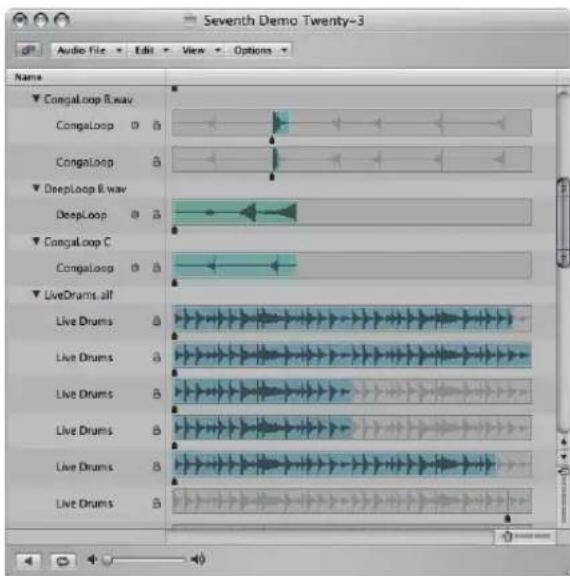Toggle lock on the sixth Live Drums region
Screen dimensions: 570x576
pos(157,503)
